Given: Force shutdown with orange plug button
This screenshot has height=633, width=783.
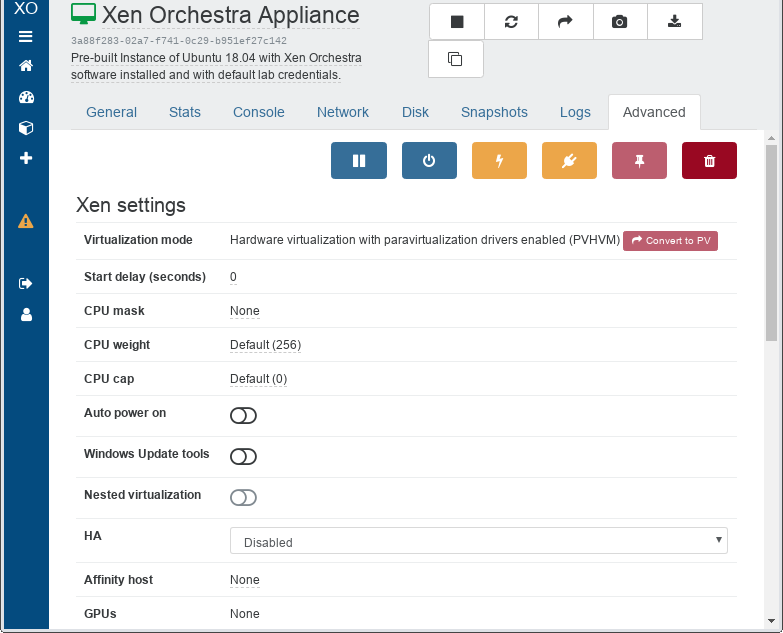Looking at the screenshot, I should 569,160.
